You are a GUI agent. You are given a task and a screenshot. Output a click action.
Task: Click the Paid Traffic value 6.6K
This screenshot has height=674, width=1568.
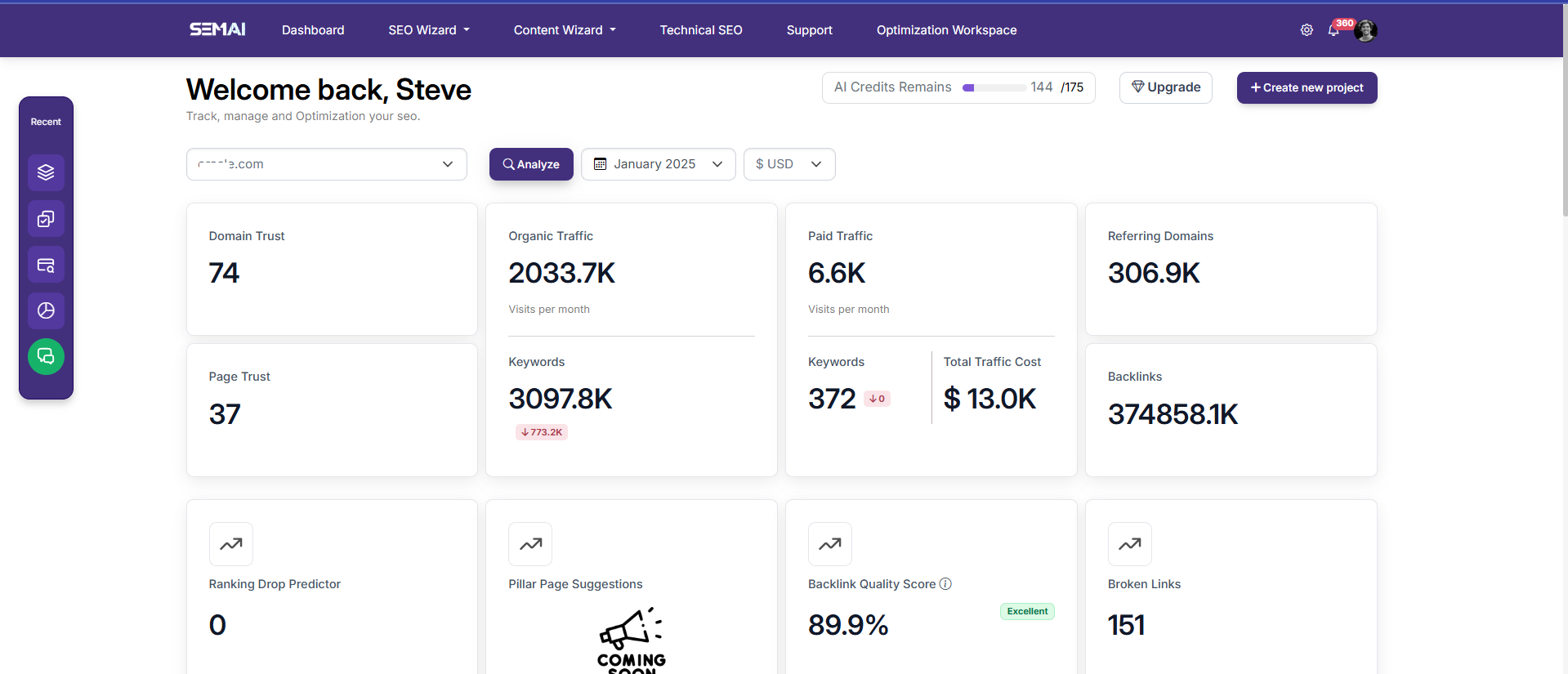pos(837,273)
